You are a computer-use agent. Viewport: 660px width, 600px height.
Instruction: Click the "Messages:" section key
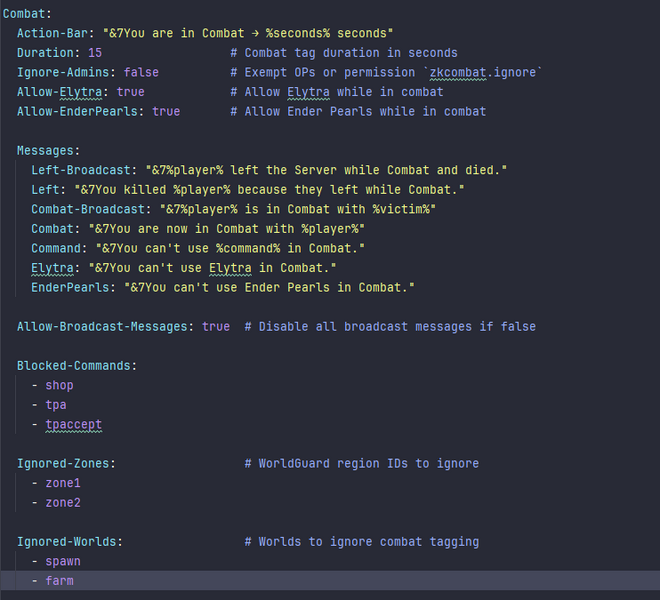click(49, 151)
